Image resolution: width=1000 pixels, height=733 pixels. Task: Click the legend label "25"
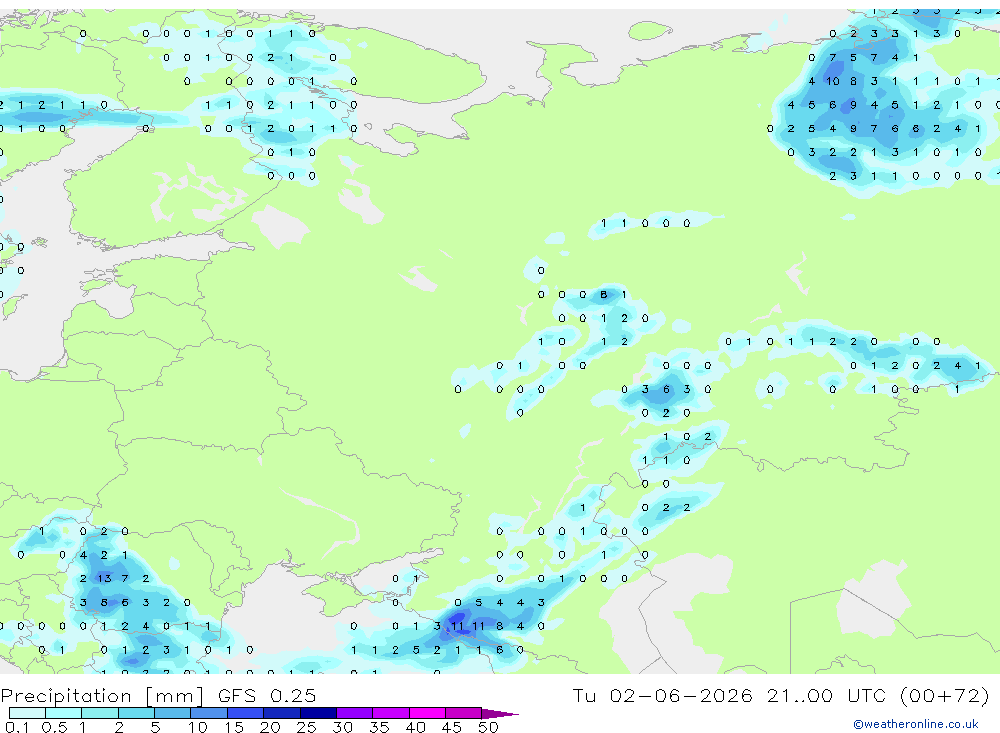pyautogui.click(x=306, y=727)
